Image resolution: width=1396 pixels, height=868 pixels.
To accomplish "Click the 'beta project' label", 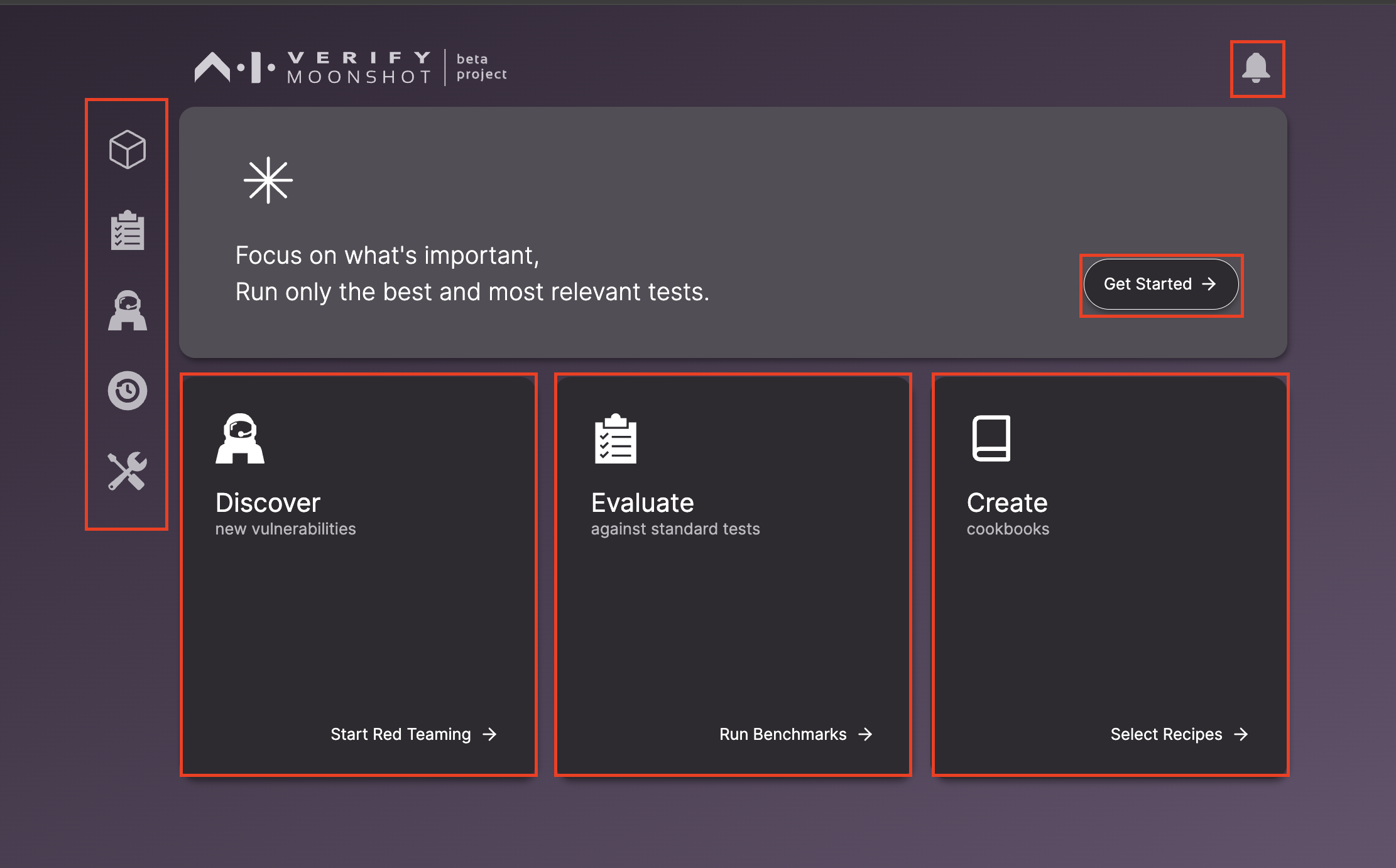I will coord(481,67).
